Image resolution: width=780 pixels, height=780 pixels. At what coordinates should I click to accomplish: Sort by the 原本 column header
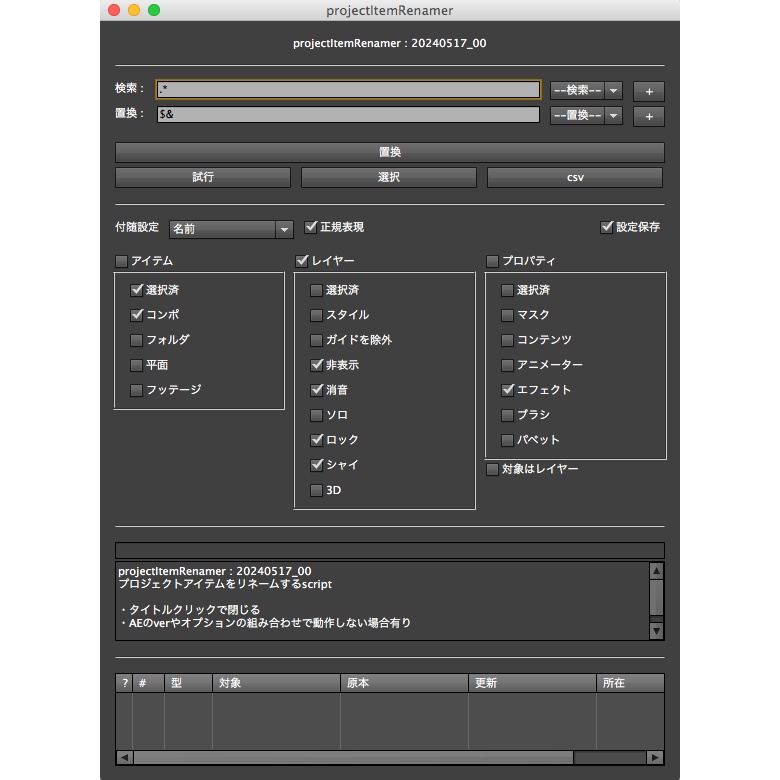pos(404,683)
